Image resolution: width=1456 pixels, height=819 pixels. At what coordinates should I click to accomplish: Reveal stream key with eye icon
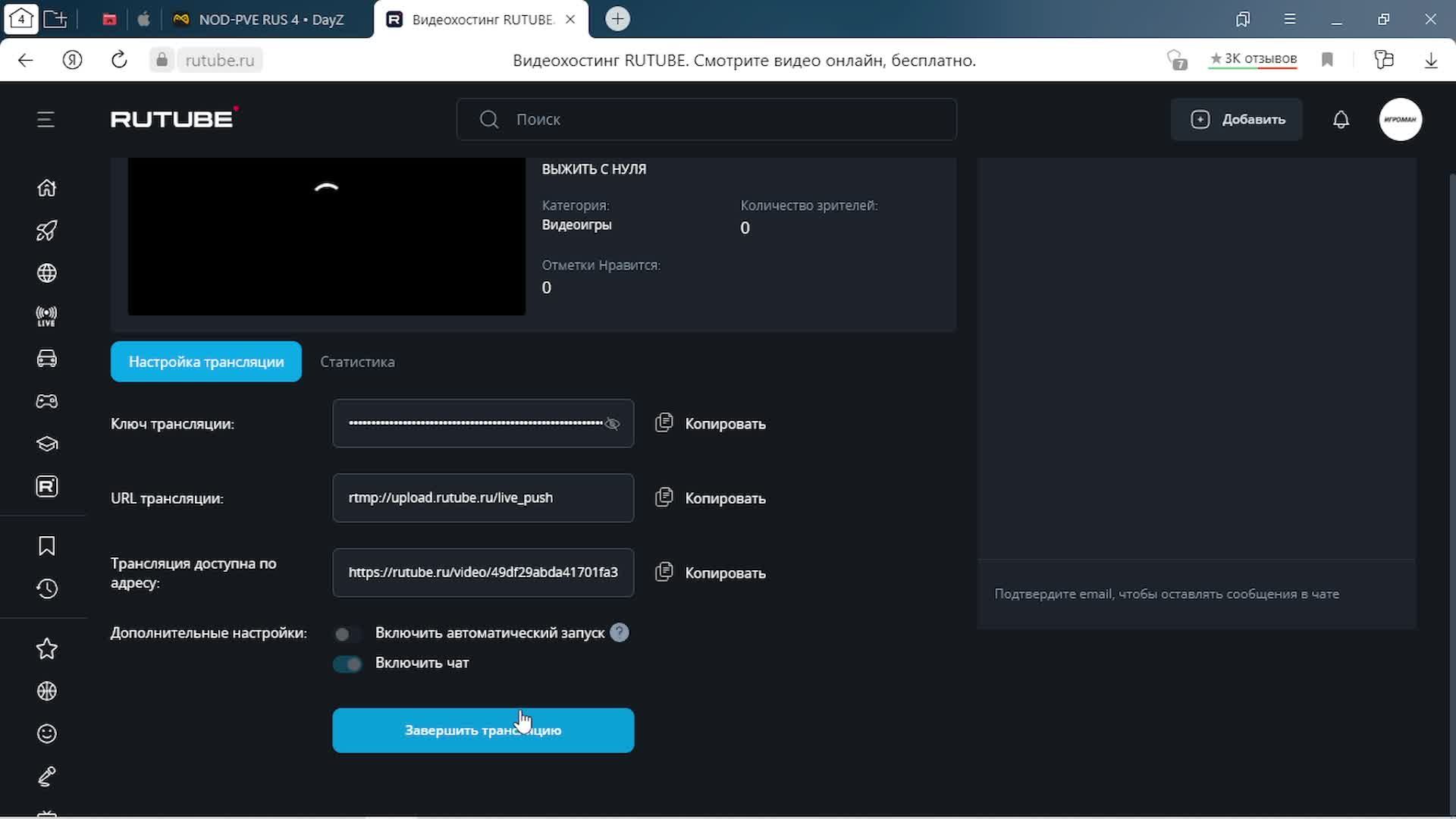click(x=612, y=424)
